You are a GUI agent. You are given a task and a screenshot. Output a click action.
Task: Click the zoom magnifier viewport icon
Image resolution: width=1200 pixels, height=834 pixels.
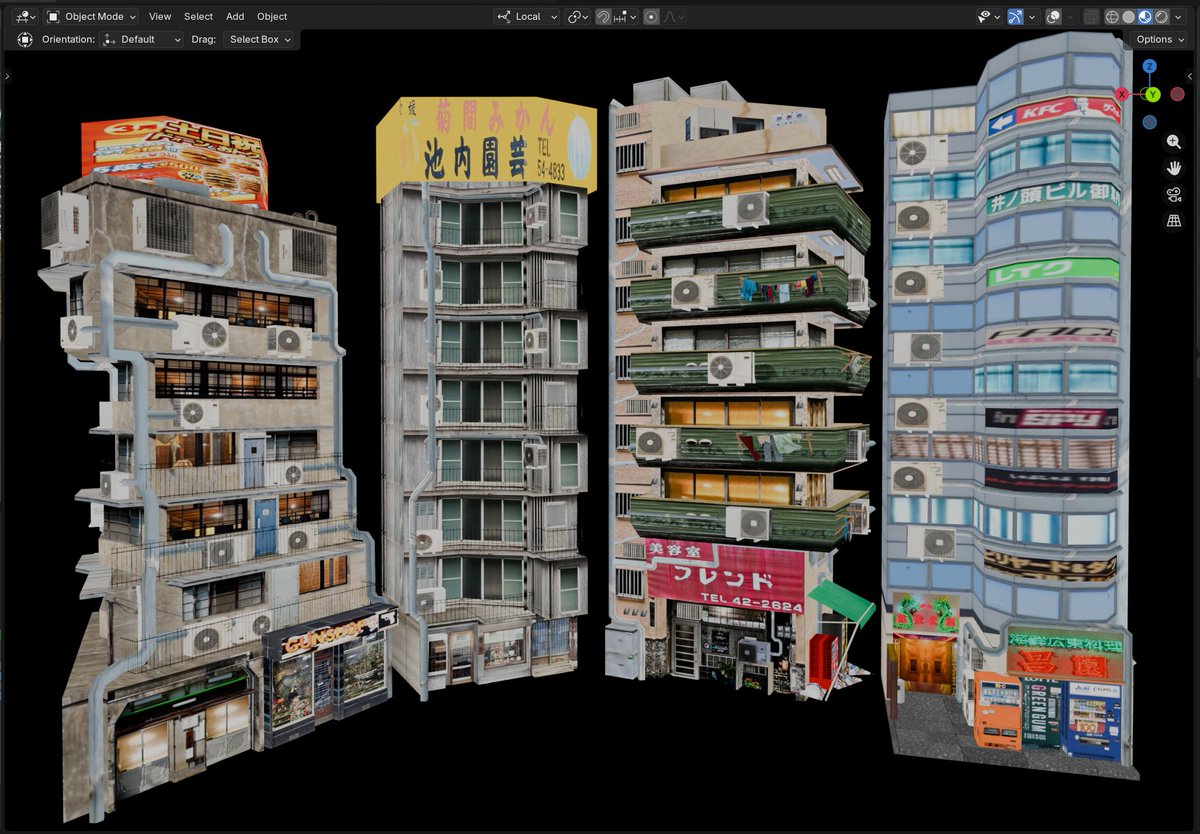(x=1174, y=142)
